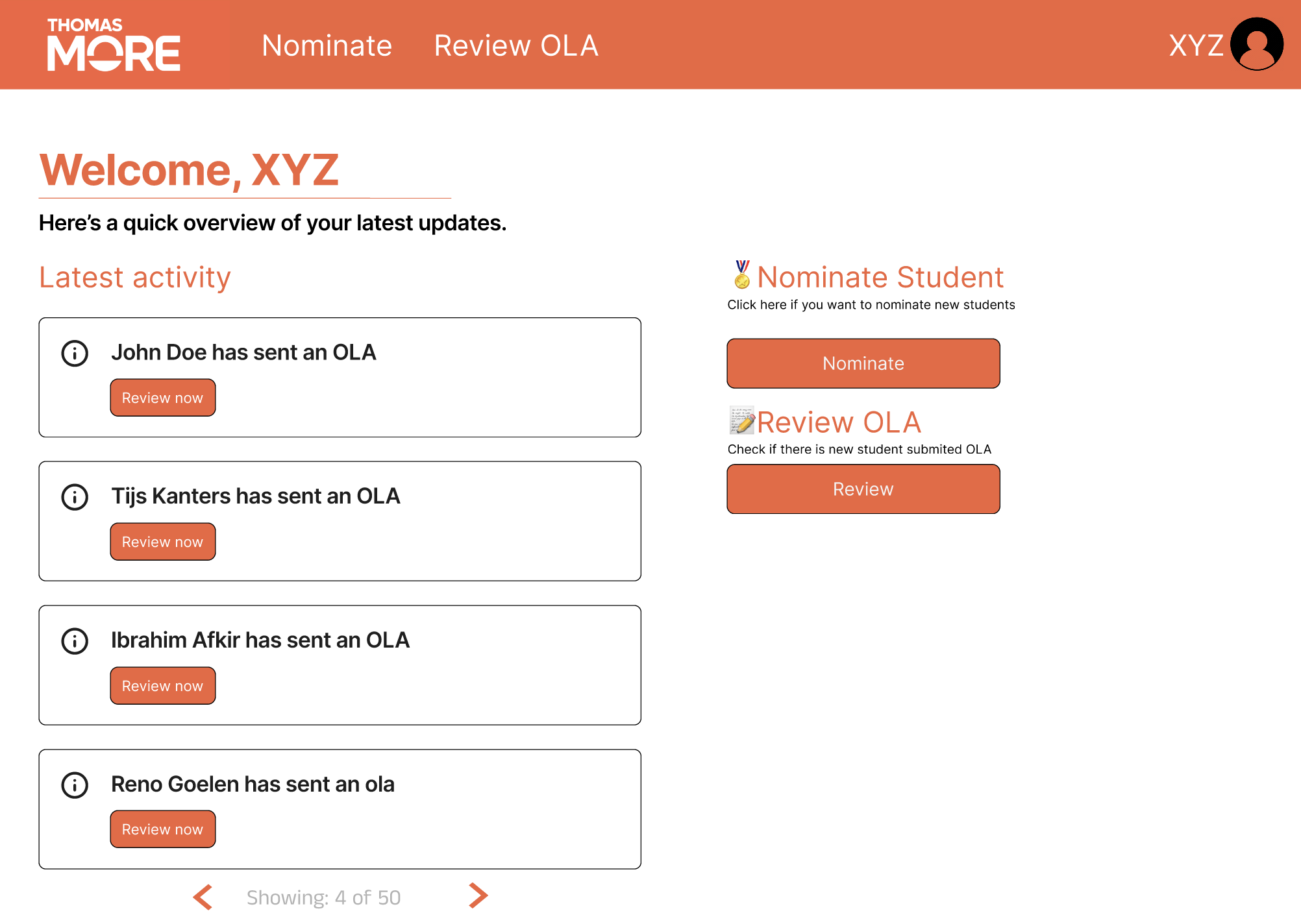Open the Review OLA menu in header
This screenshot has height=924, width=1301.
click(x=516, y=45)
